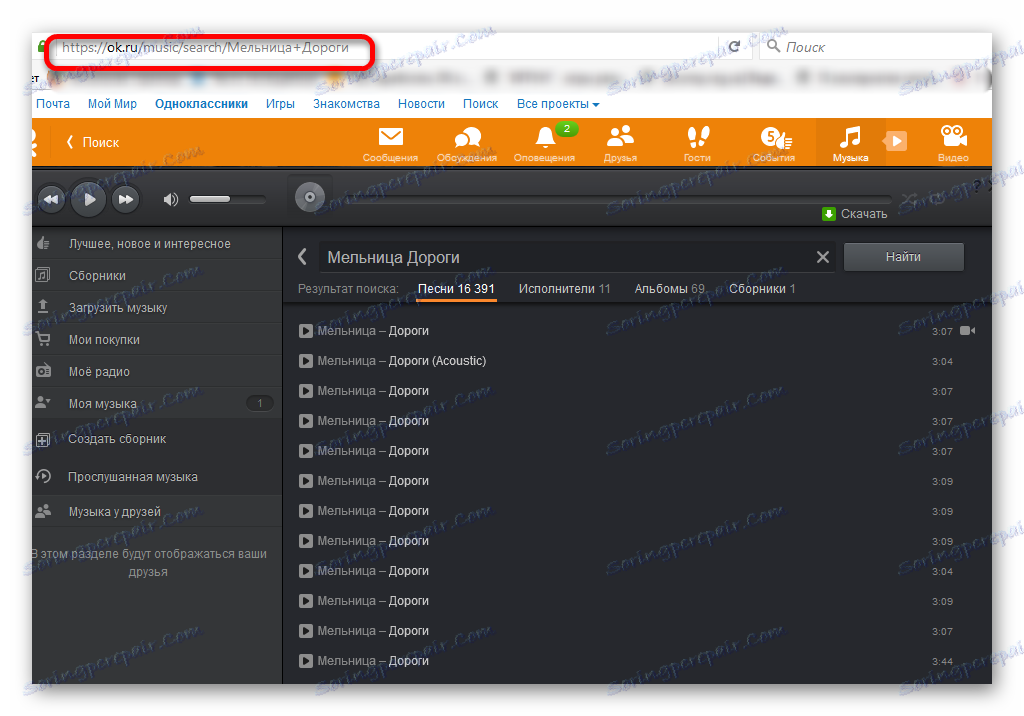
Task: Click the green Скачать download icon
Action: (829, 214)
